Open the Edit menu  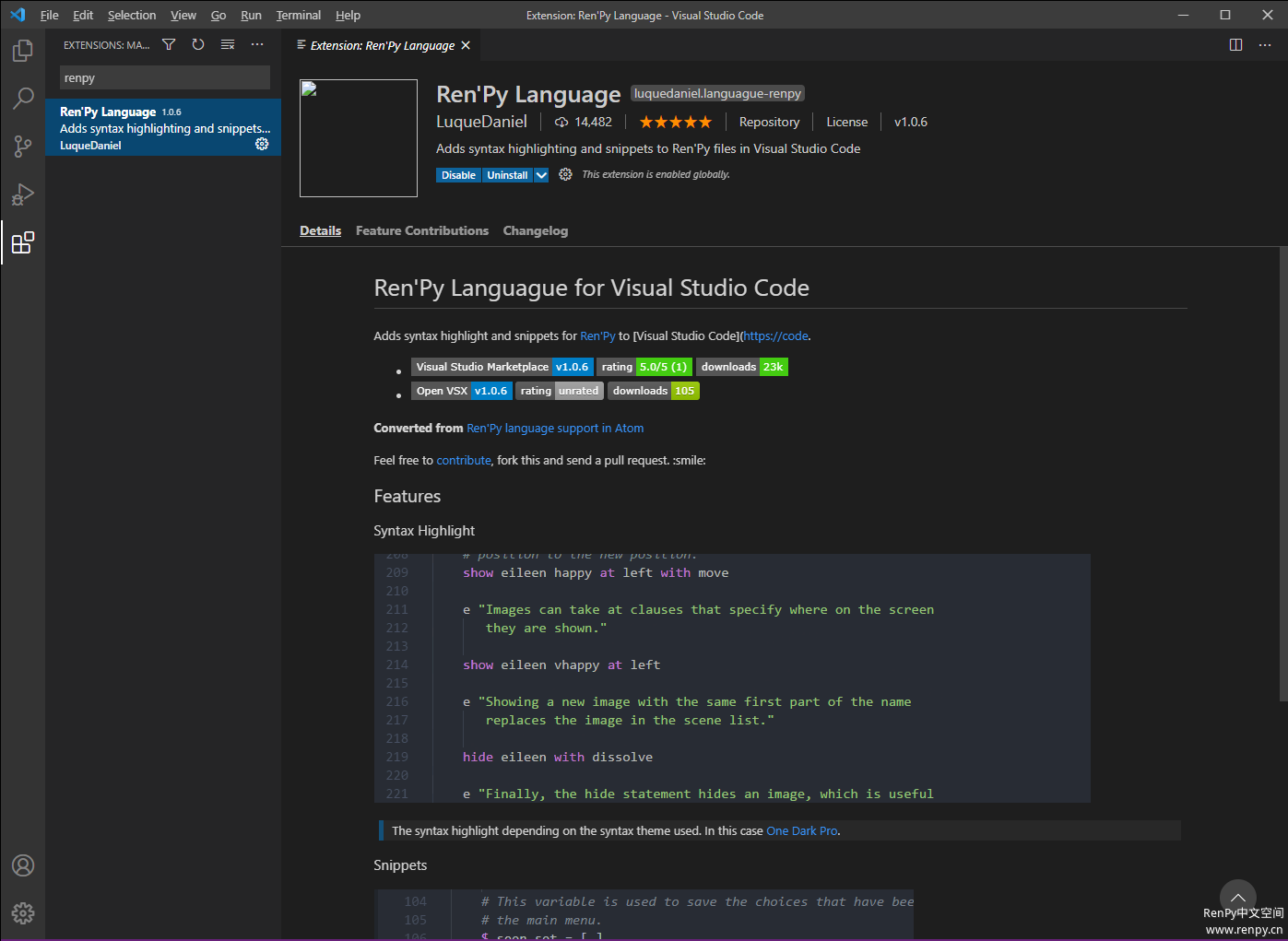point(83,15)
